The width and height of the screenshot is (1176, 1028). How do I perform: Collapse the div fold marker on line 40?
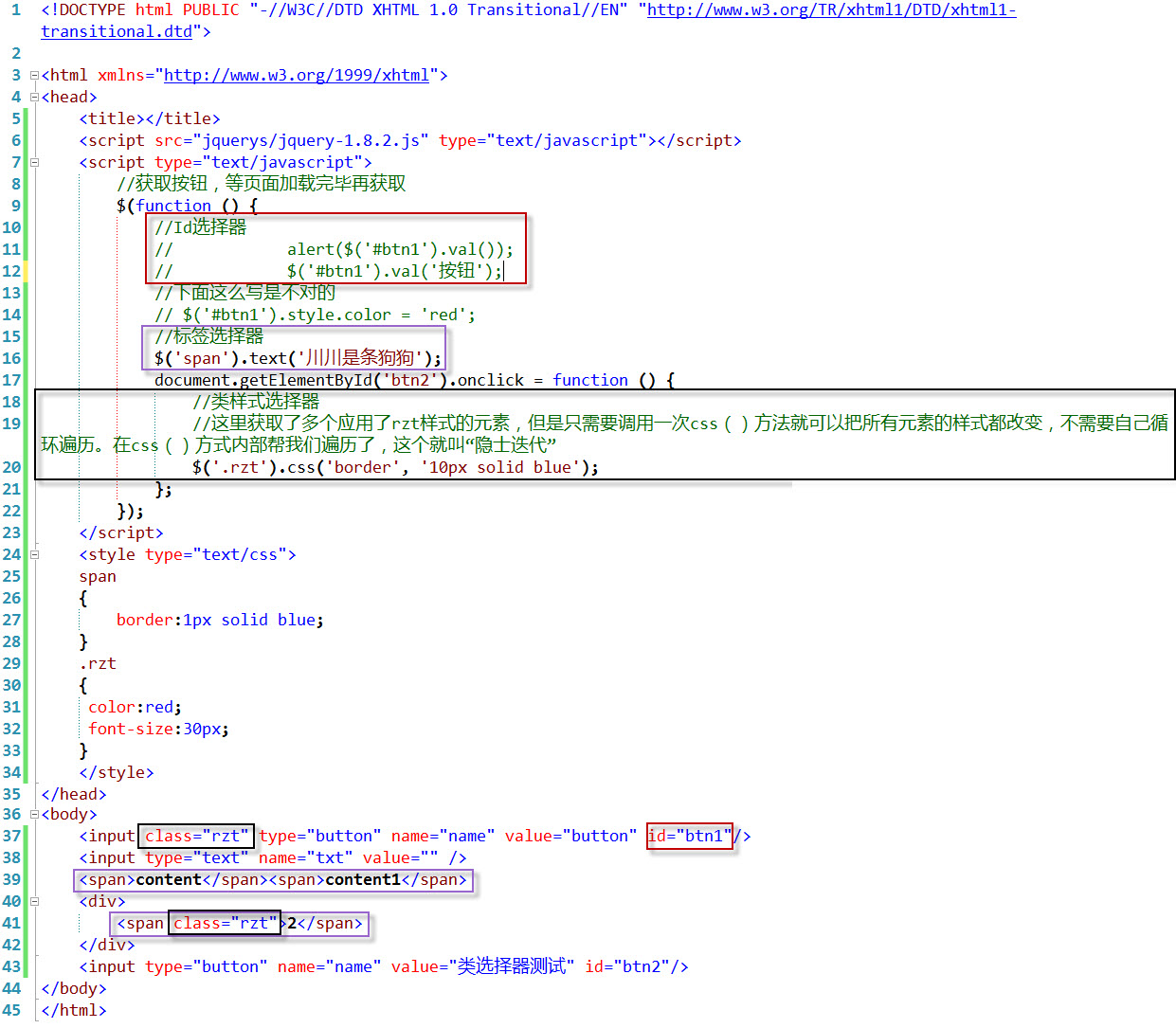34,901
